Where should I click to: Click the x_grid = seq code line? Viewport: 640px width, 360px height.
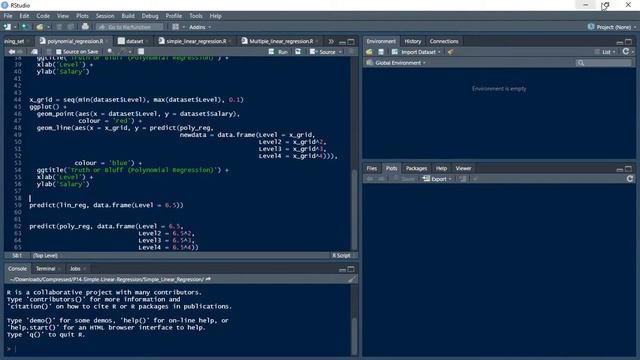tap(136, 100)
